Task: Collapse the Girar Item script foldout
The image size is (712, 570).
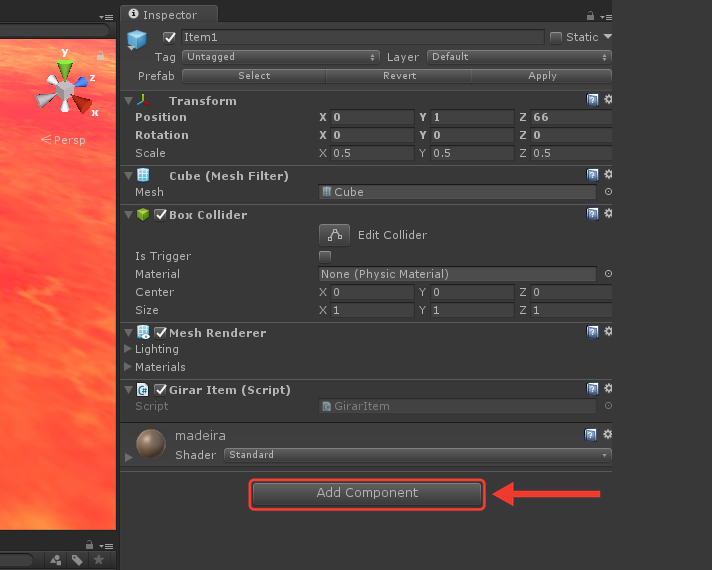Action: (129, 390)
